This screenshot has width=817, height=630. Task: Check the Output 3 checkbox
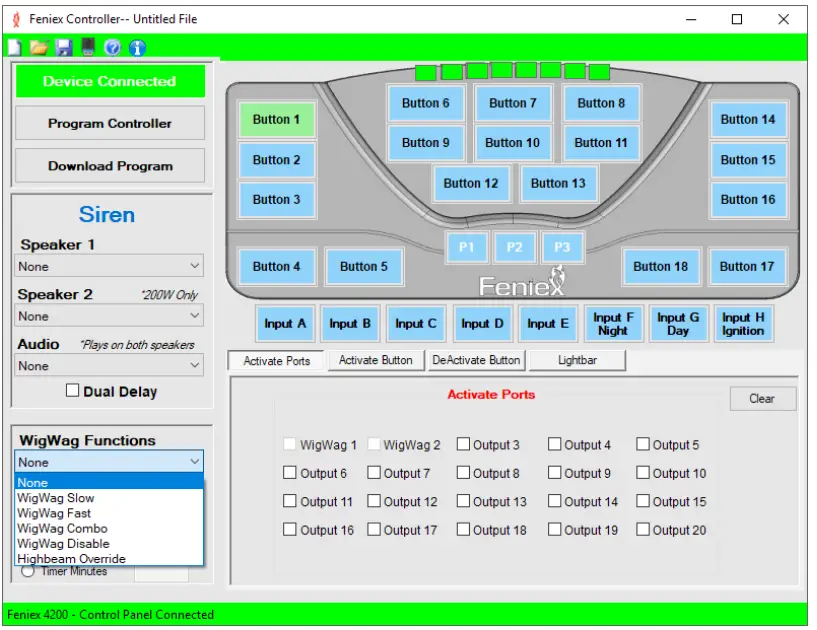463,444
